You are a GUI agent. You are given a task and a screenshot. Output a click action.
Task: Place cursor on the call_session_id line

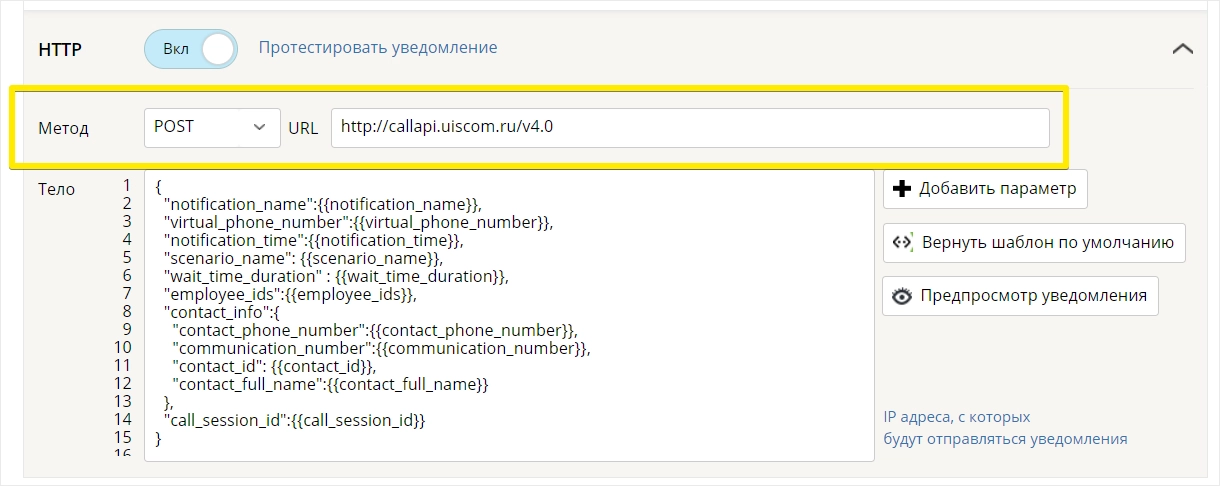(x=295, y=420)
